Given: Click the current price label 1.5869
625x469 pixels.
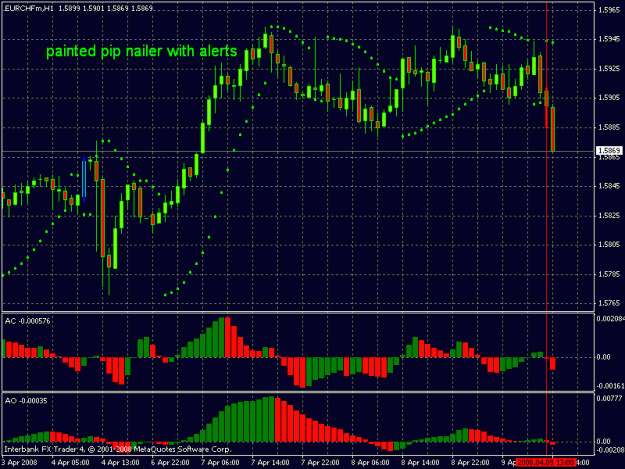Looking at the screenshot, I should [609, 151].
